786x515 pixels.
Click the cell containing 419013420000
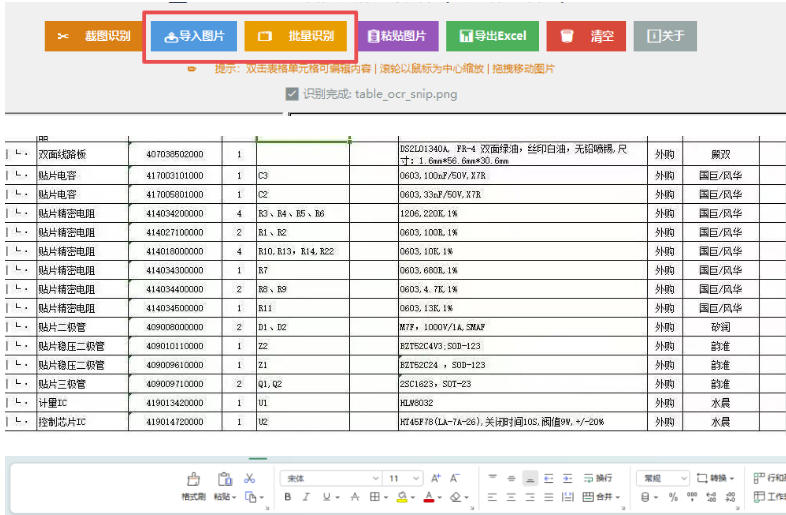(x=175, y=403)
